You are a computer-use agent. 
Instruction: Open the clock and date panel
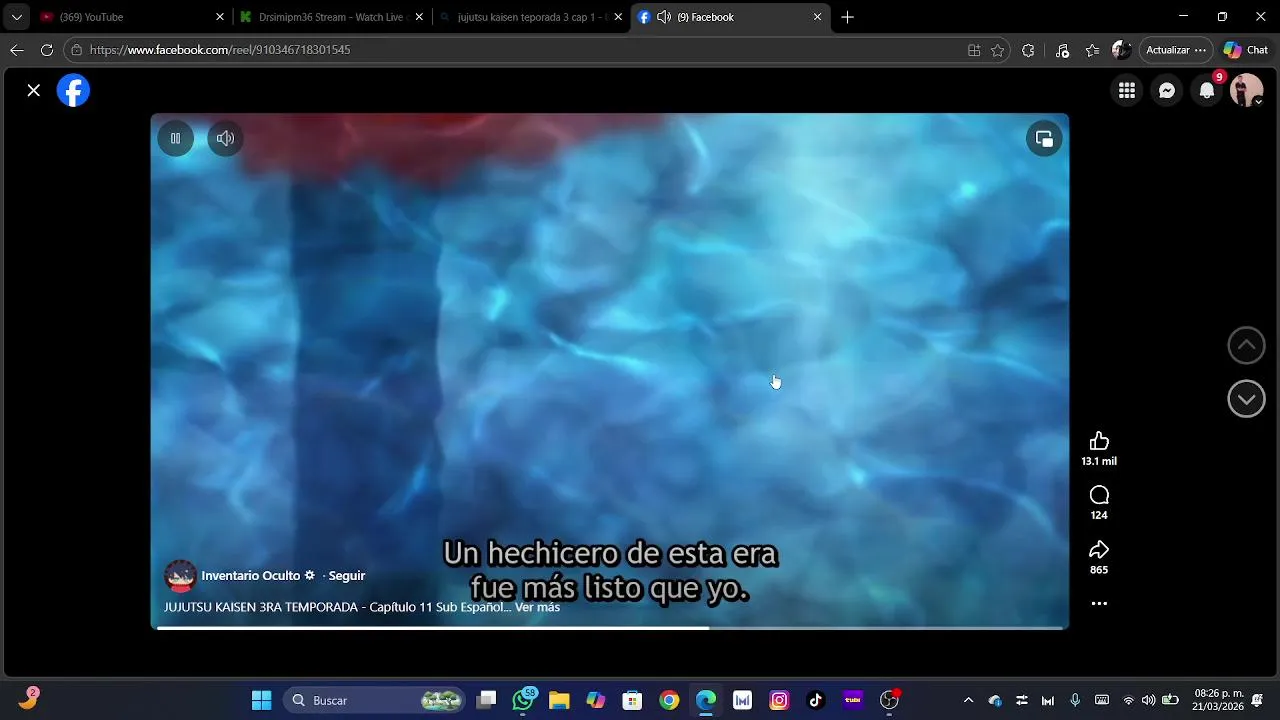pyautogui.click(x=1218, y=700)
